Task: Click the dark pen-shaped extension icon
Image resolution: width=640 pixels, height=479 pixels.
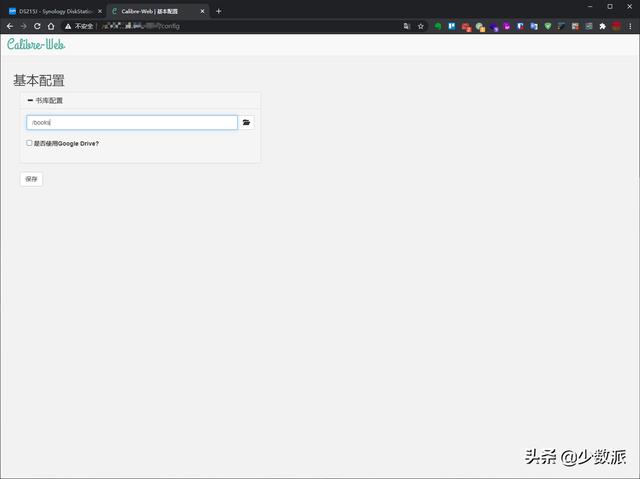Action: coord(562,26)
